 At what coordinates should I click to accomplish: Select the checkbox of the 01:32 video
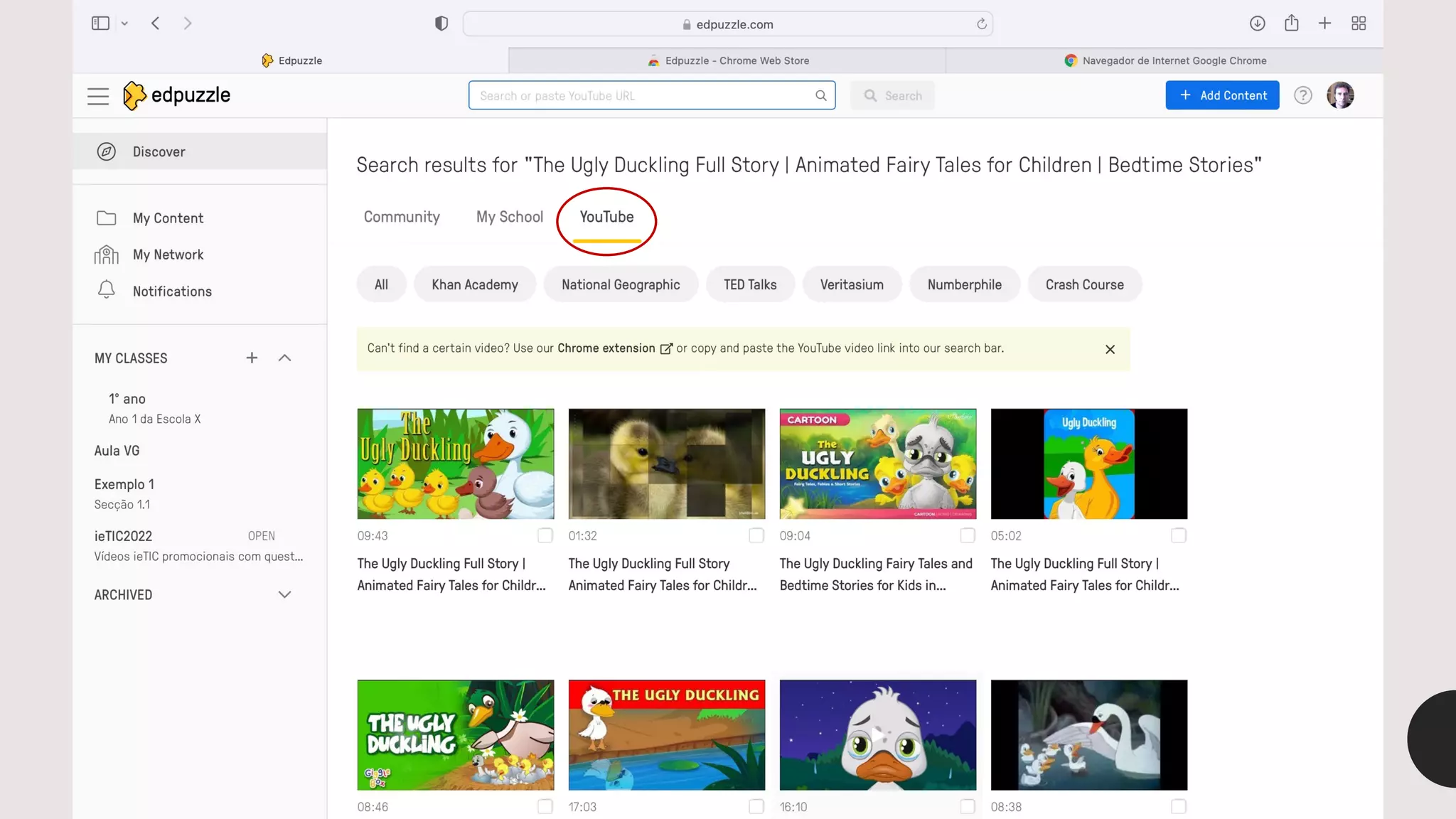point(756,535)
